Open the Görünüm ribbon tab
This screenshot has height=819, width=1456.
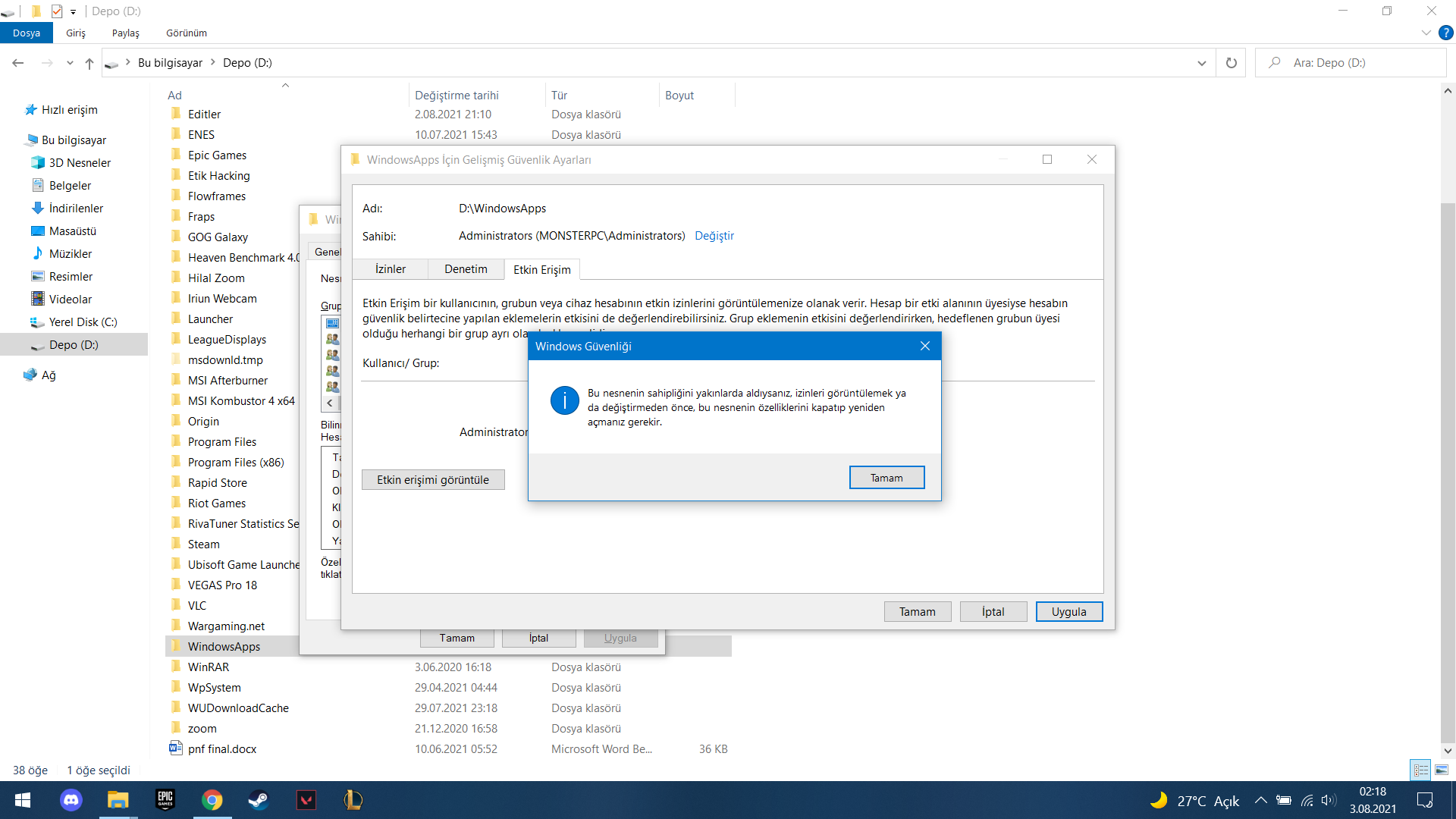point(187,33)
